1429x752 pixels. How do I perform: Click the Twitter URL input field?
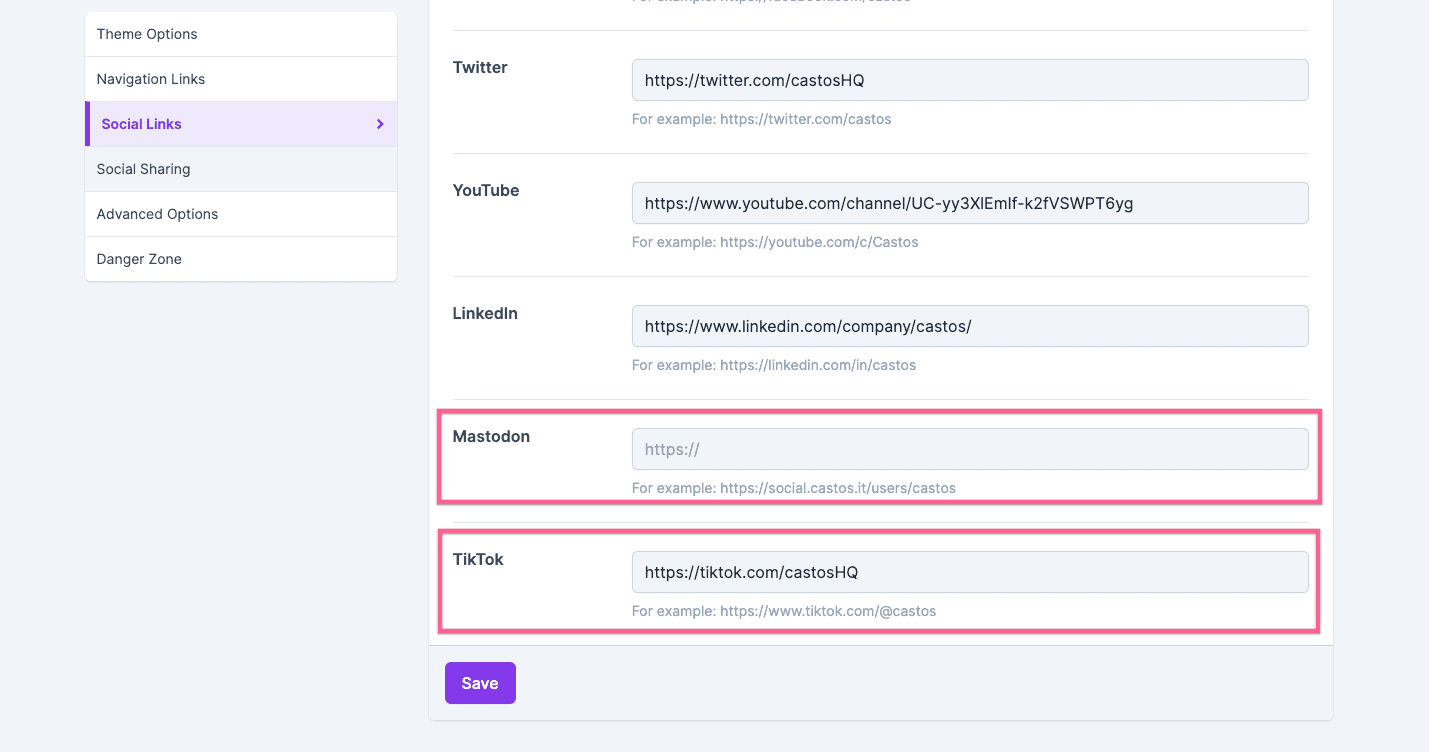click(x=970, y=80)
